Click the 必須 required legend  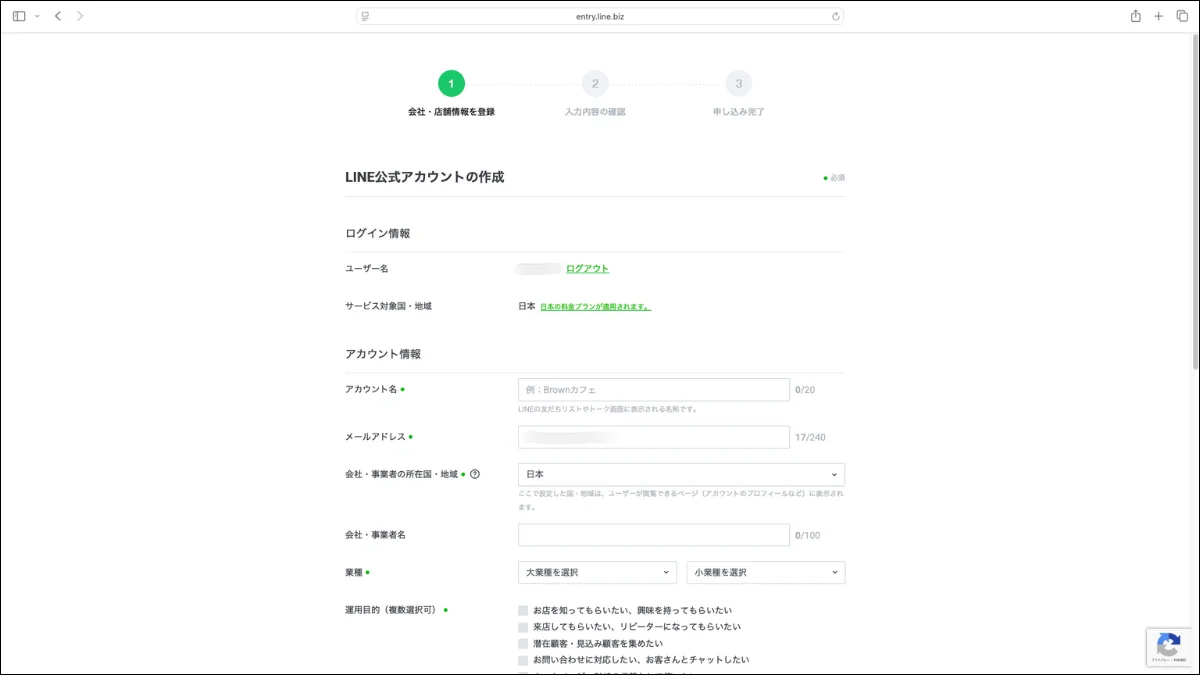pyautogui.click(x=834, y=178)
